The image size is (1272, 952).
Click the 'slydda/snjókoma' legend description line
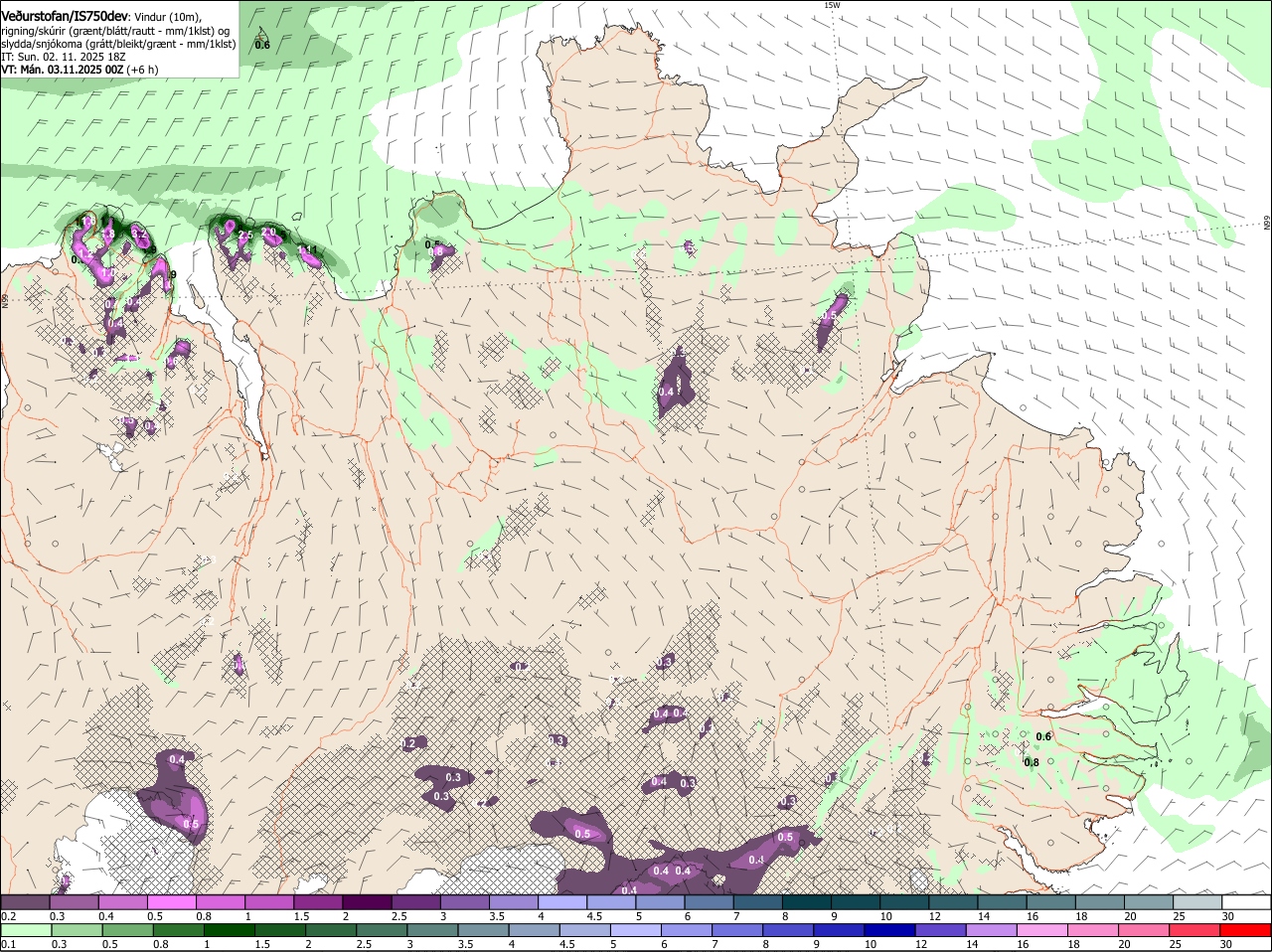pyautogui.click(x=118, y=44)
